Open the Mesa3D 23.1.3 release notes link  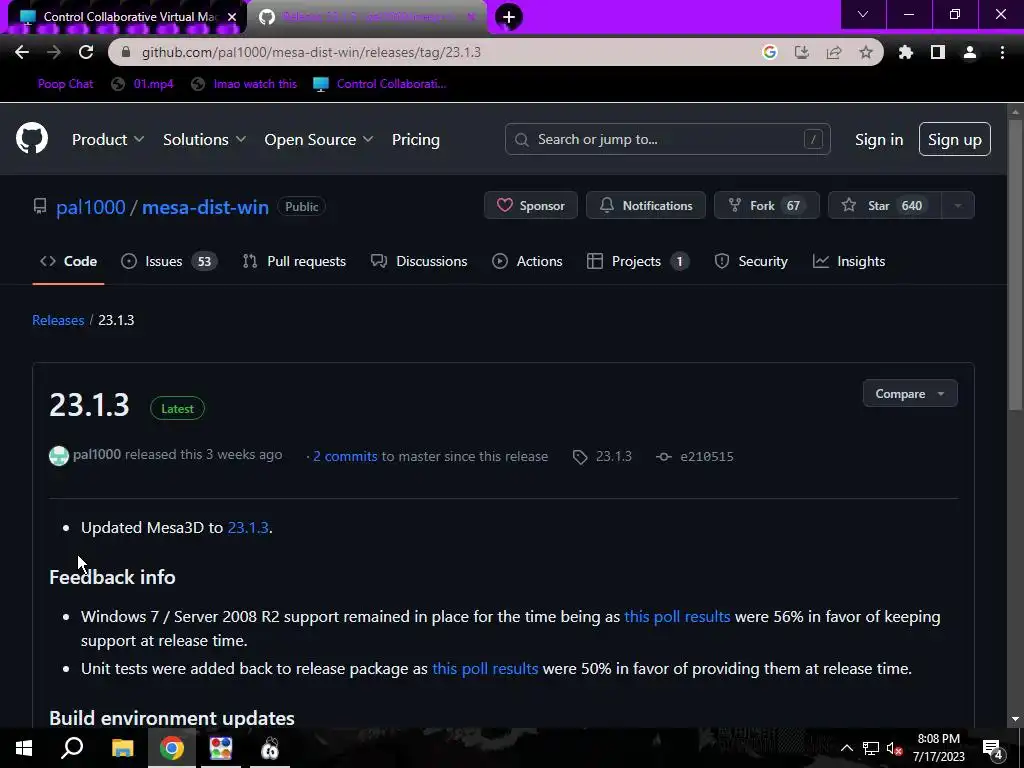tap(248, 528)
